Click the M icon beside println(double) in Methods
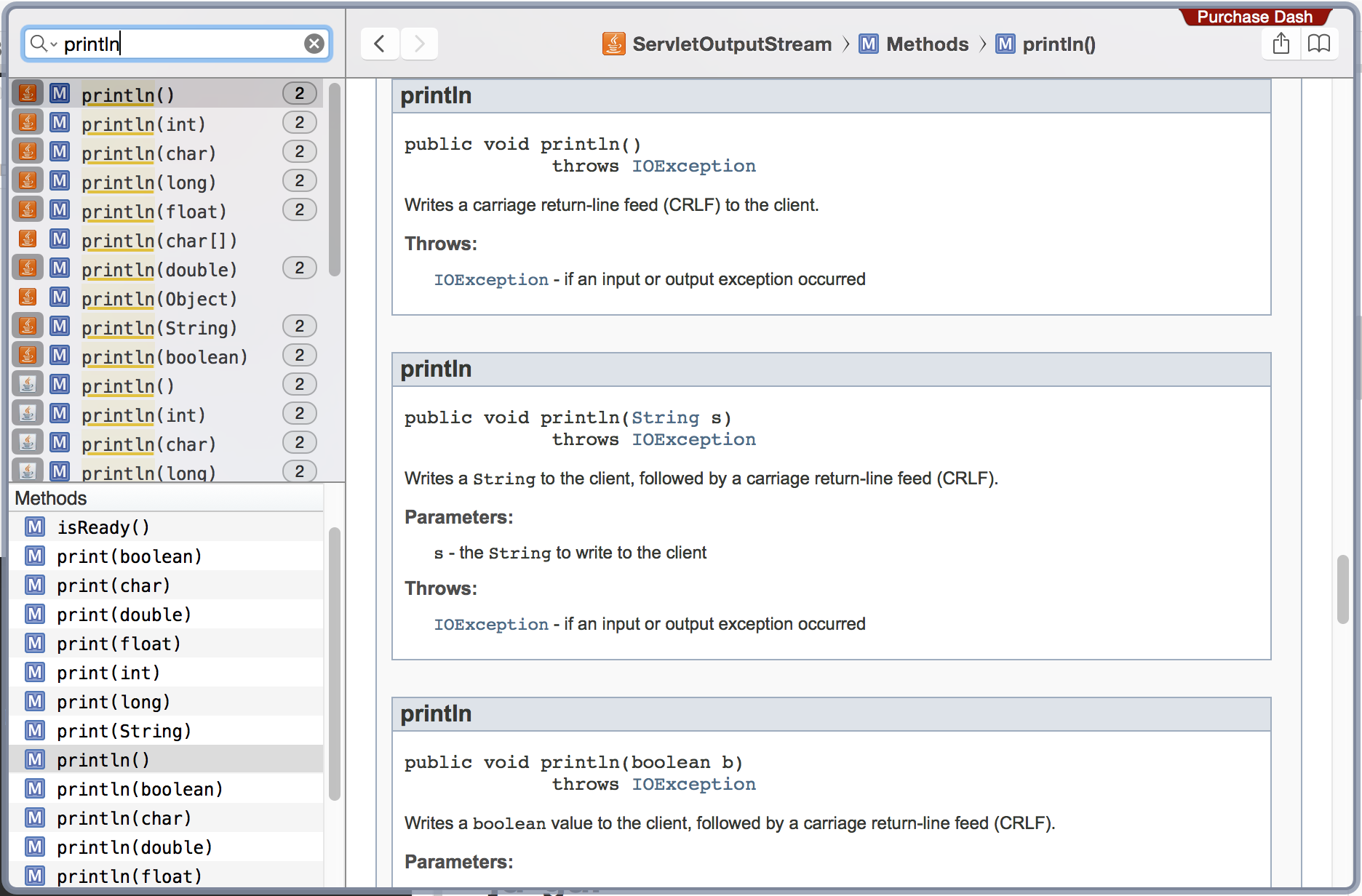This screenshot has width=1362, height=896. (x=35, y=847)
